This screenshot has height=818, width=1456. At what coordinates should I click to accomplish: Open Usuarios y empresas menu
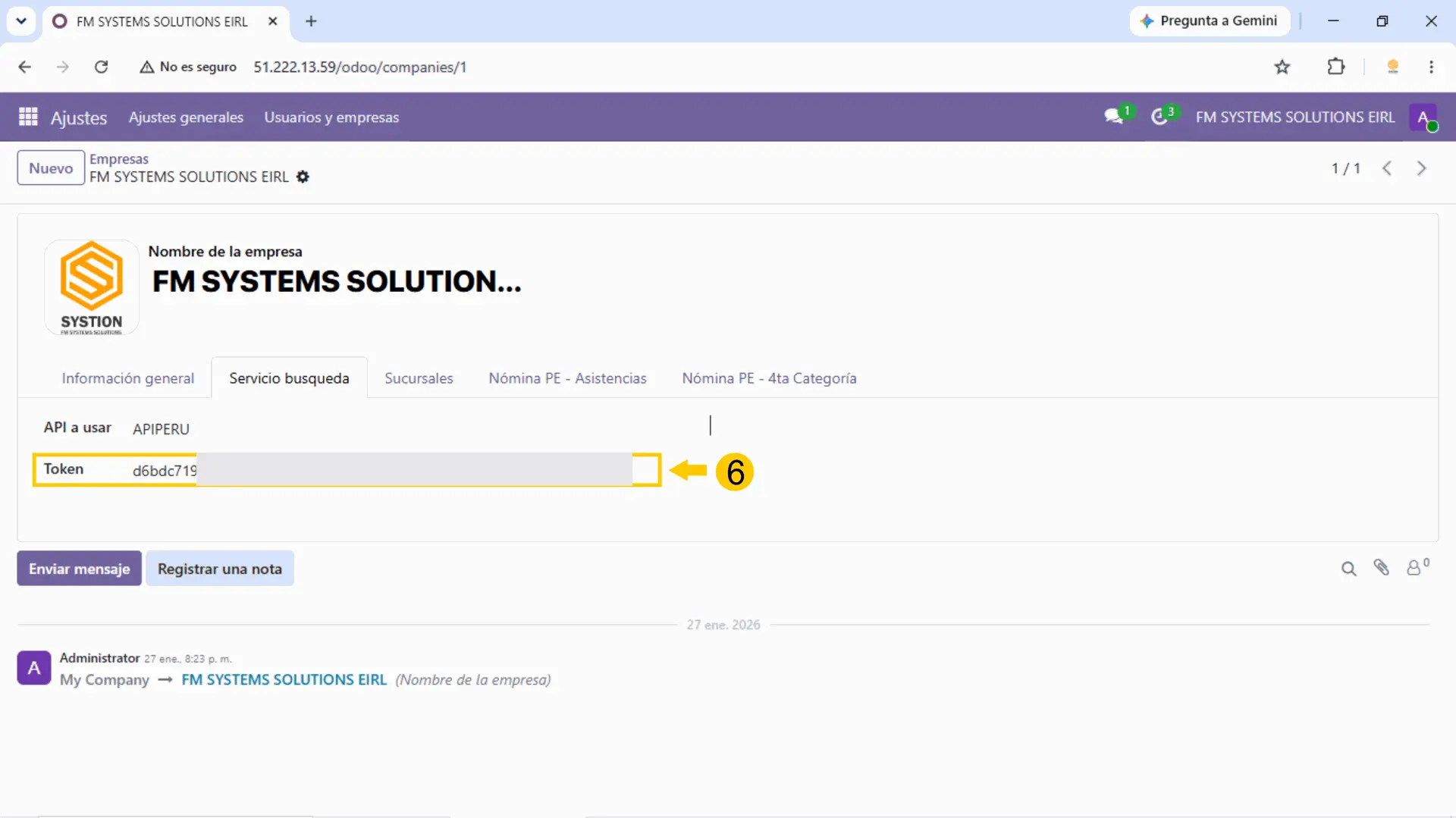click(331, 118)
